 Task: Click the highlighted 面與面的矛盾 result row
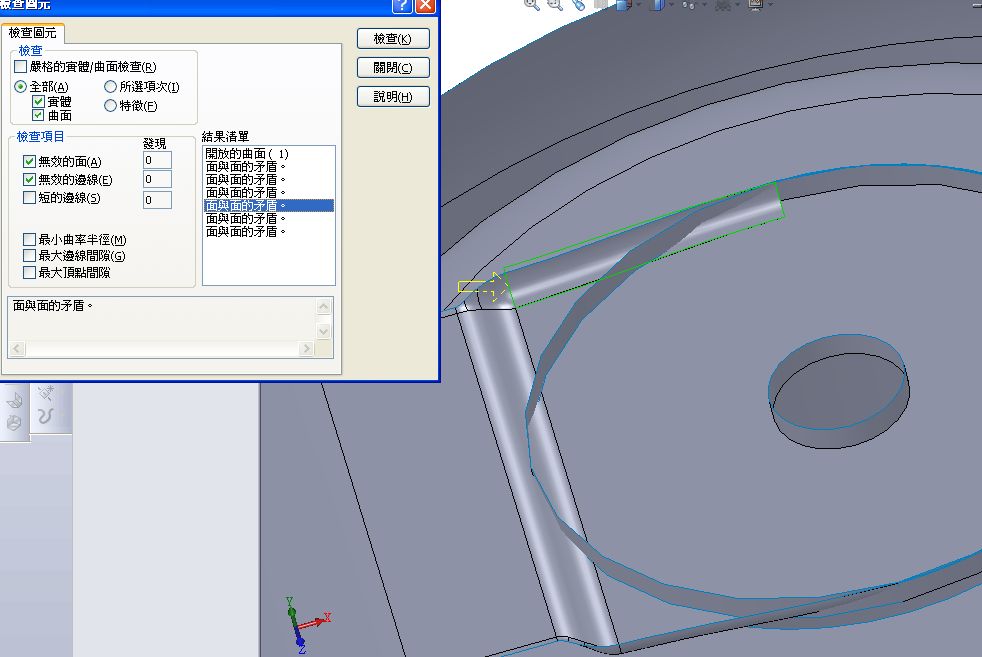click(269, 205)
